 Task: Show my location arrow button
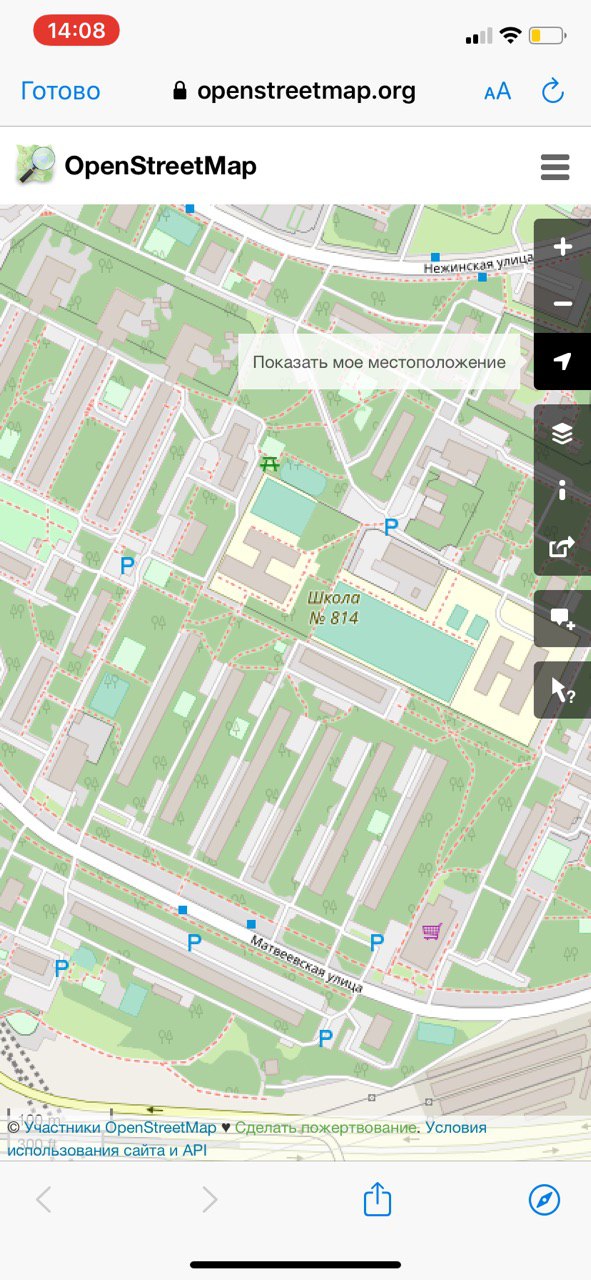563,361
